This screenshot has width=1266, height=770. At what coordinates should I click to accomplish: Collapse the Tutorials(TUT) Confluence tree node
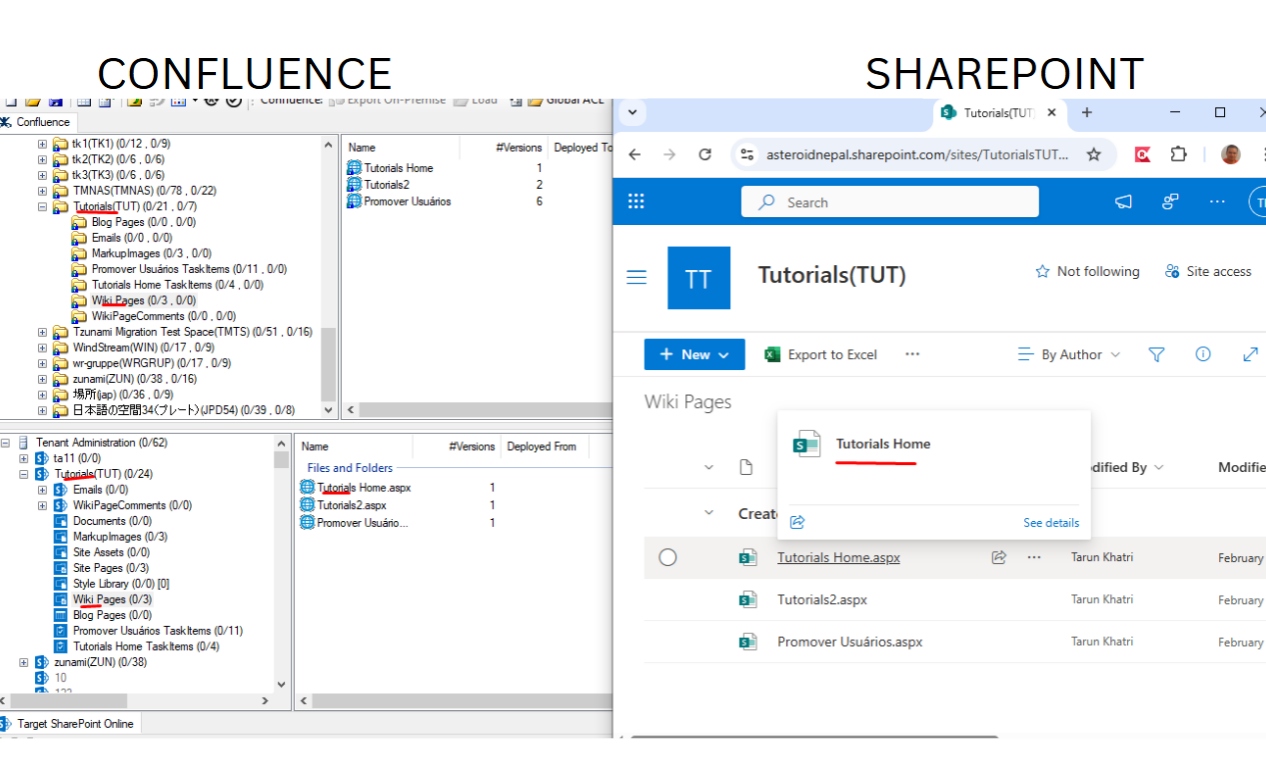(x=42, y=207)
